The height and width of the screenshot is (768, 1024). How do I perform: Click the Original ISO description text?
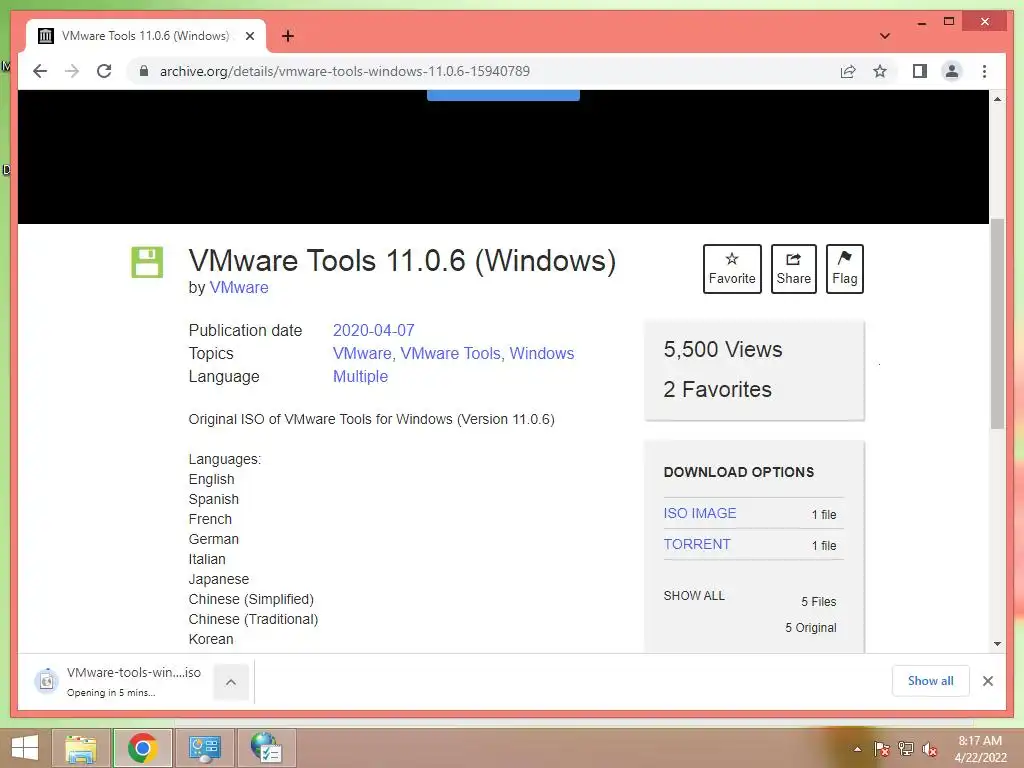372,419
